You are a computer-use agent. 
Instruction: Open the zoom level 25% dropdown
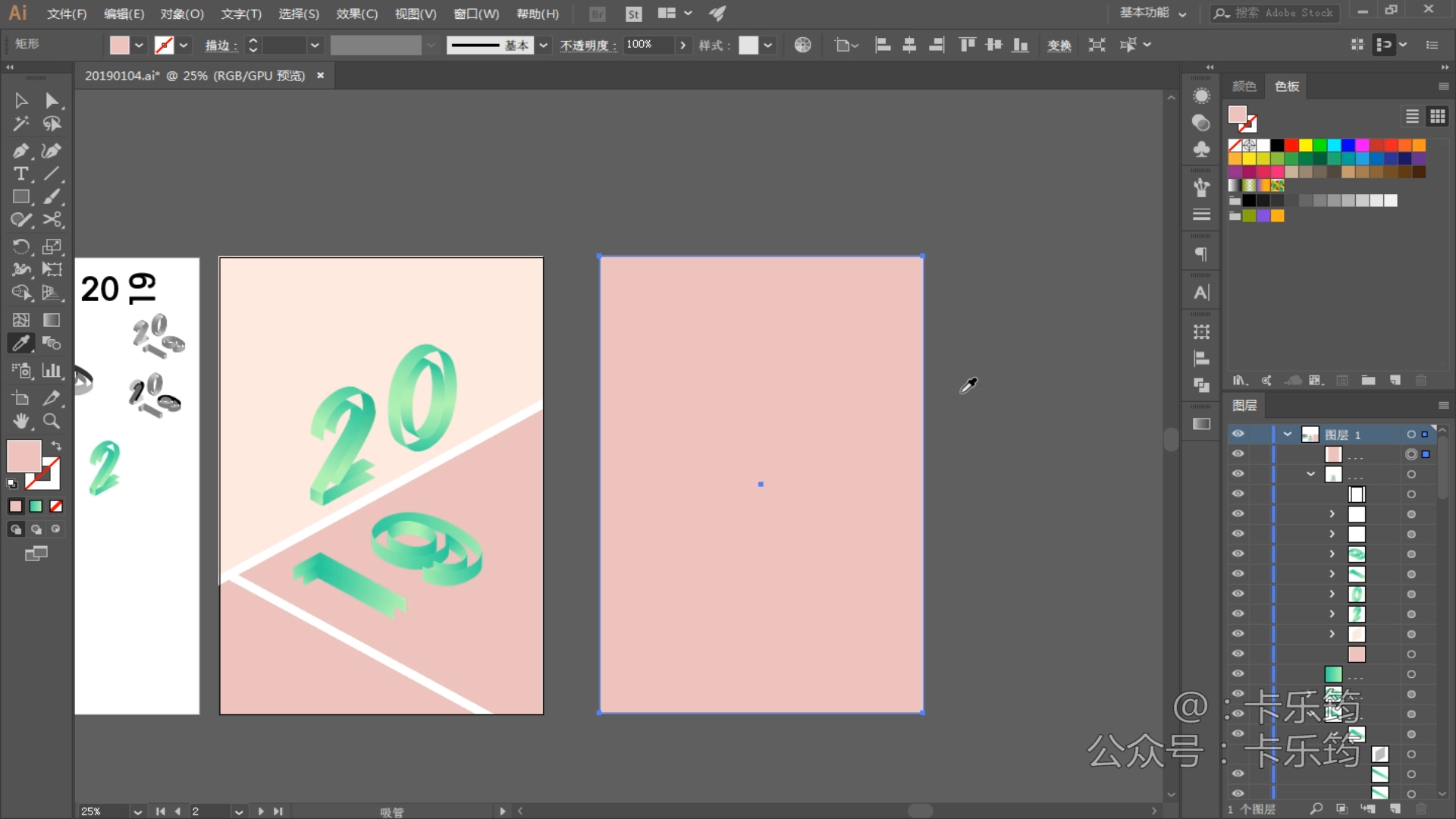pos(137,811)
